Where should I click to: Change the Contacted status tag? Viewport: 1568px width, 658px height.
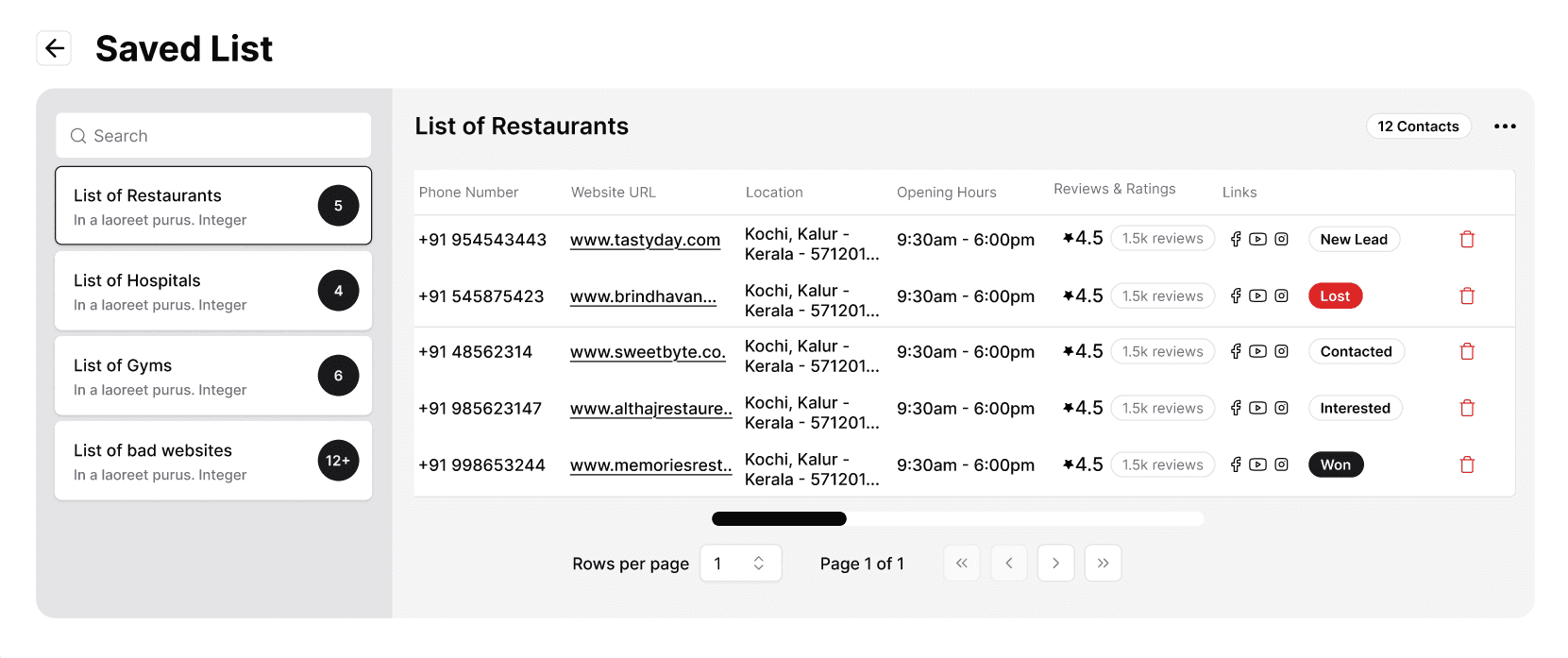click(x=1356, y=352)
